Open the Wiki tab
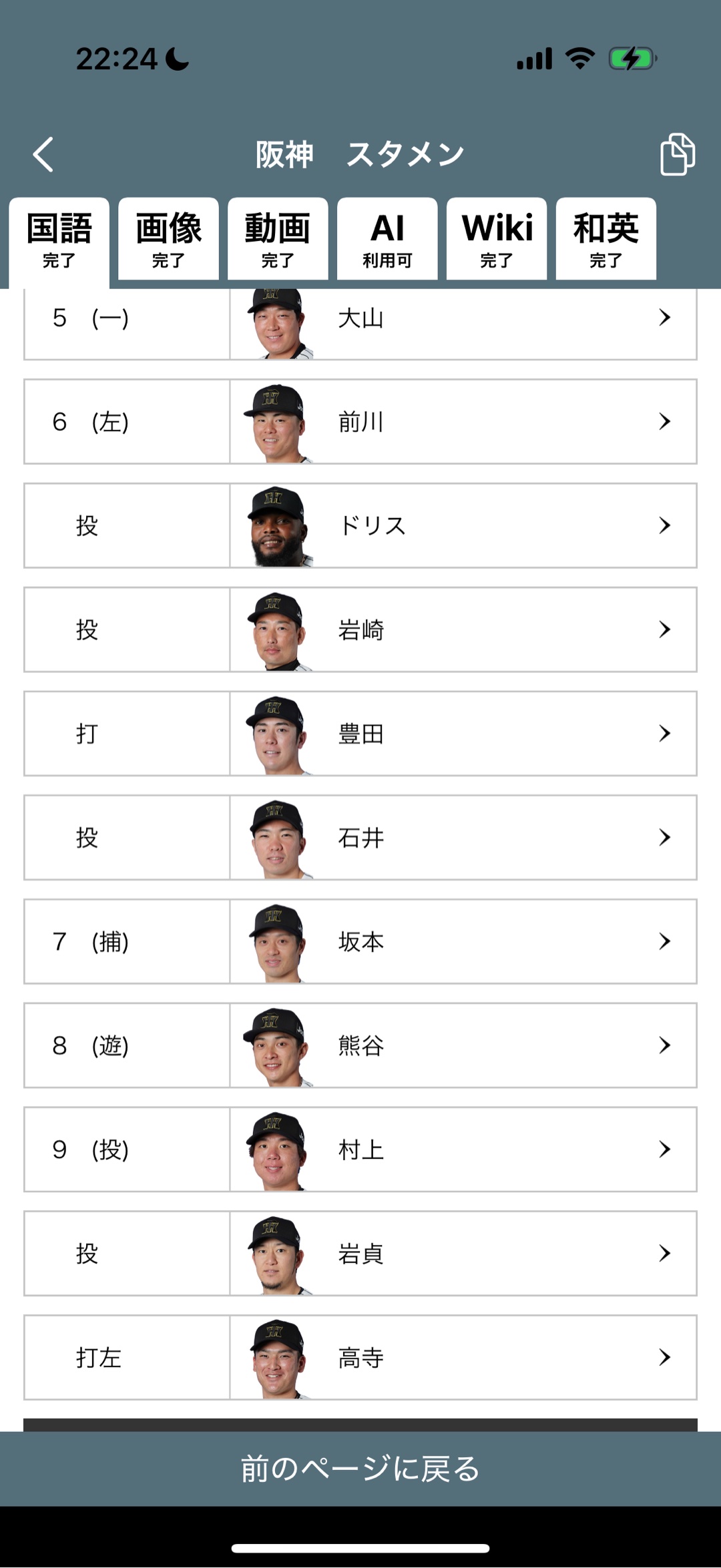Image resolution: width=721 pixels, height=1568 pixels. pyautogui.click(x=497, y=239)
